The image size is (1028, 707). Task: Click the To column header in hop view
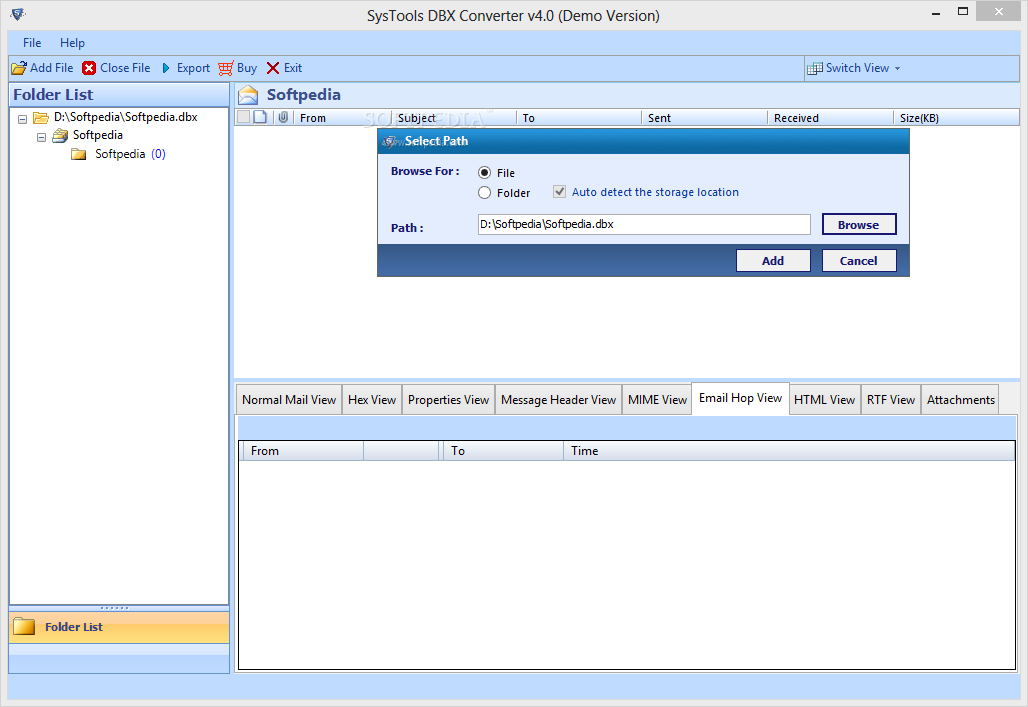(x=502, y=451)
